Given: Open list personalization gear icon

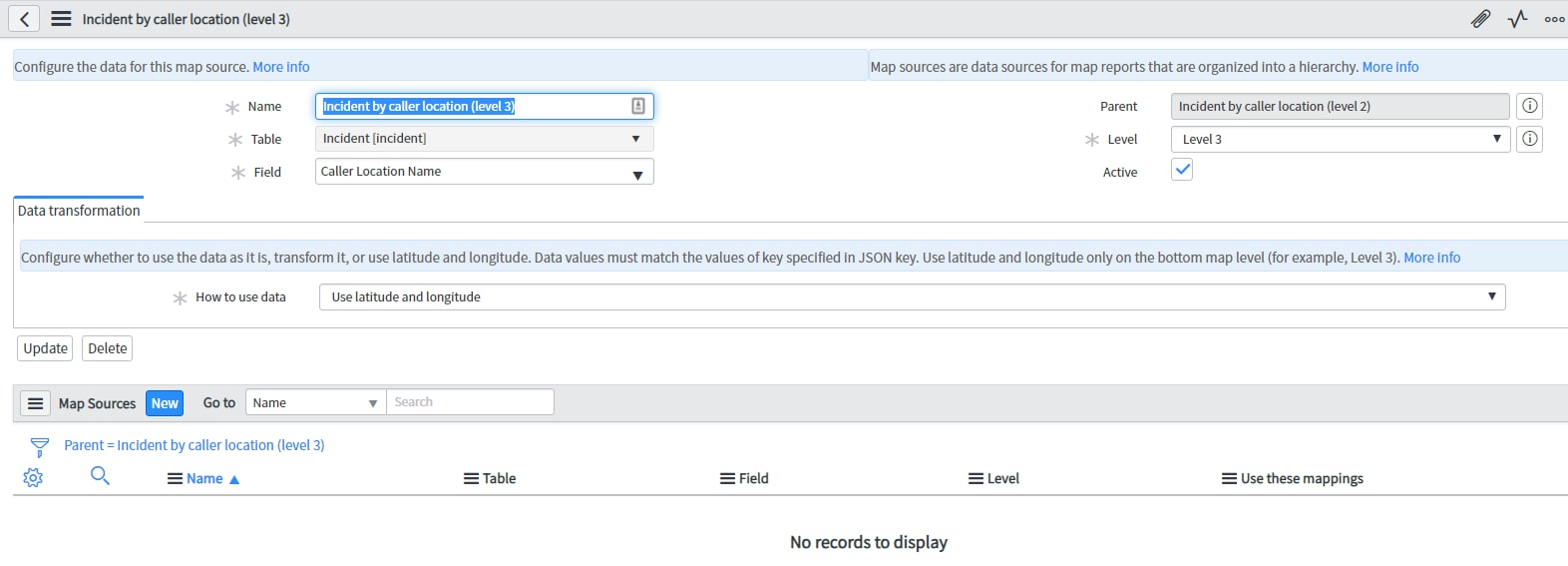Looking at the screenshot, I should (33, 478).
